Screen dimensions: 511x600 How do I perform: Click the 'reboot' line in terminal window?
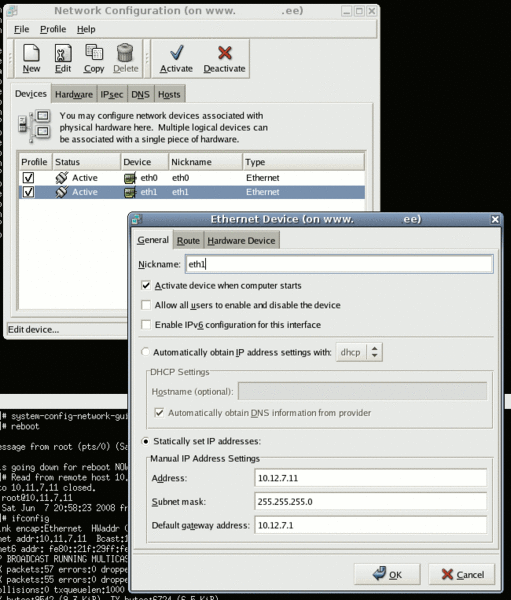25,426
